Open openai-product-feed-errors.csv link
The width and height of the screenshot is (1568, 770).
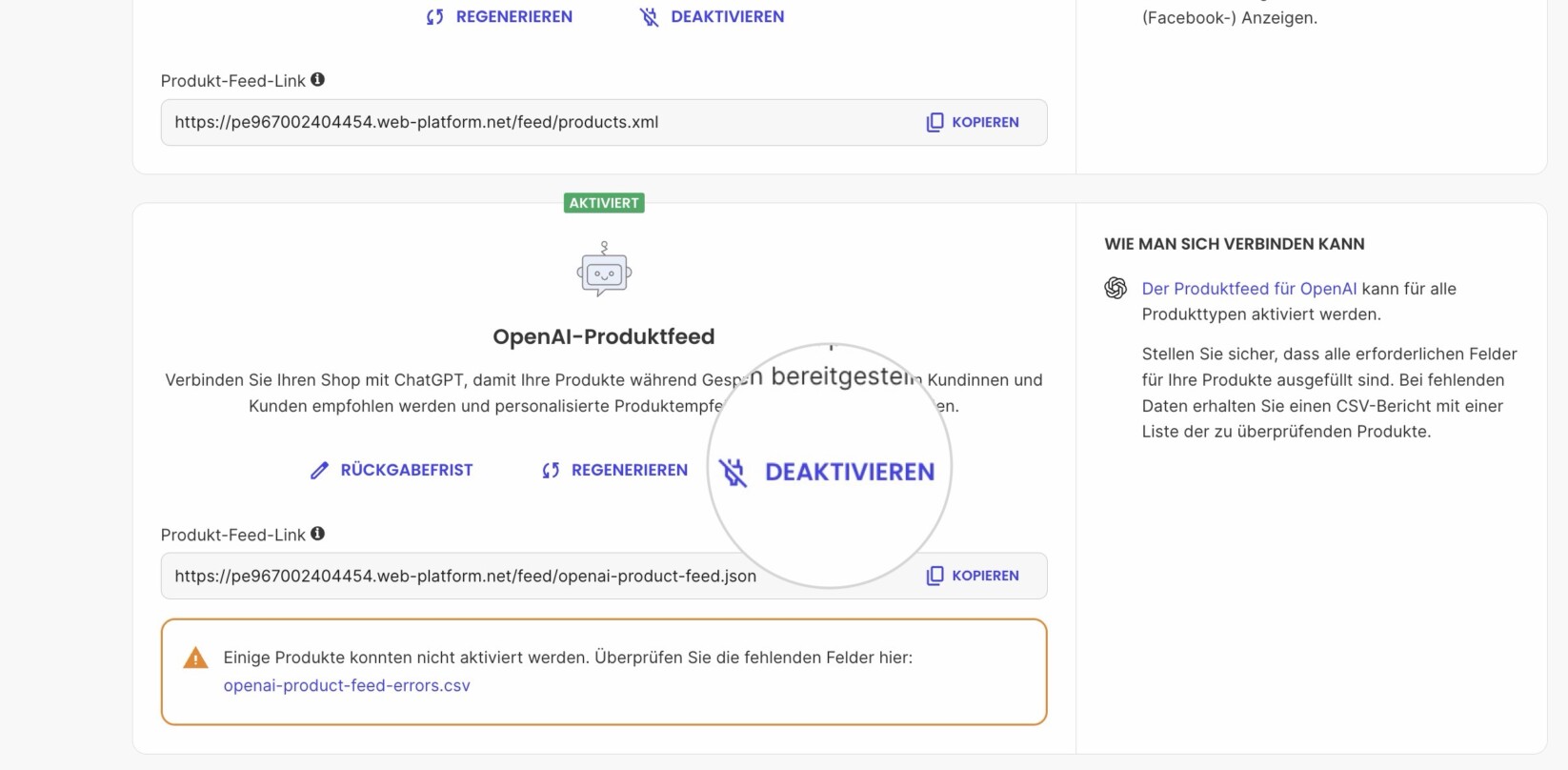pos(347,685)
